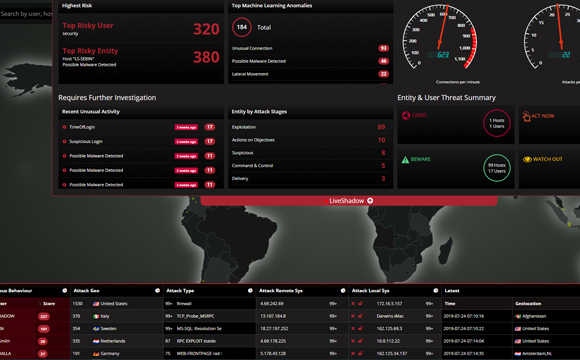Click the lock icon in 10.0.112.22 row
Viewport: 580px width, 360px height.
pyautogui.click(x=360, y=341)
